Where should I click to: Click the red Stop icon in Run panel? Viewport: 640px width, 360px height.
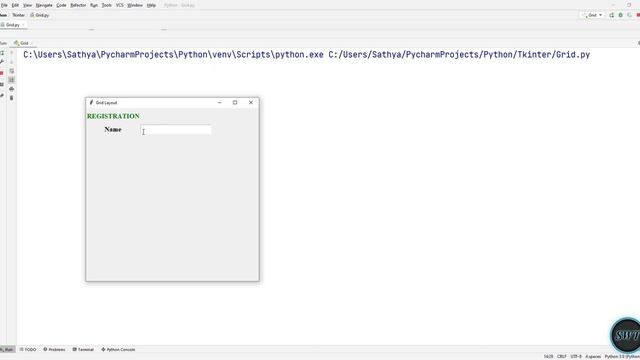(x=2, y=73)
